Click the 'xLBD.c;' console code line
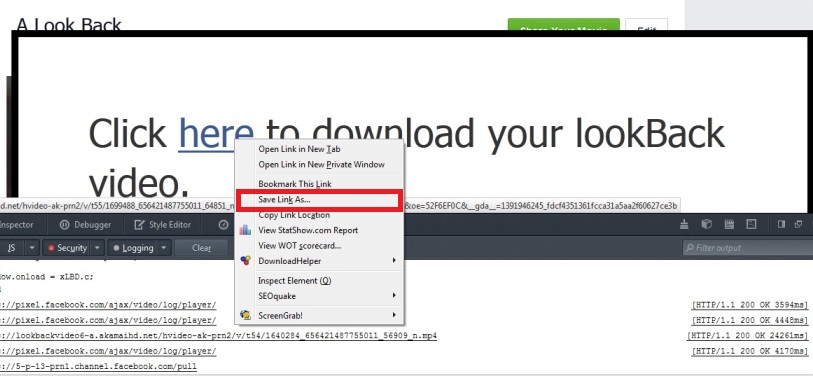813x383 pixels. click(x=47, y=276)
